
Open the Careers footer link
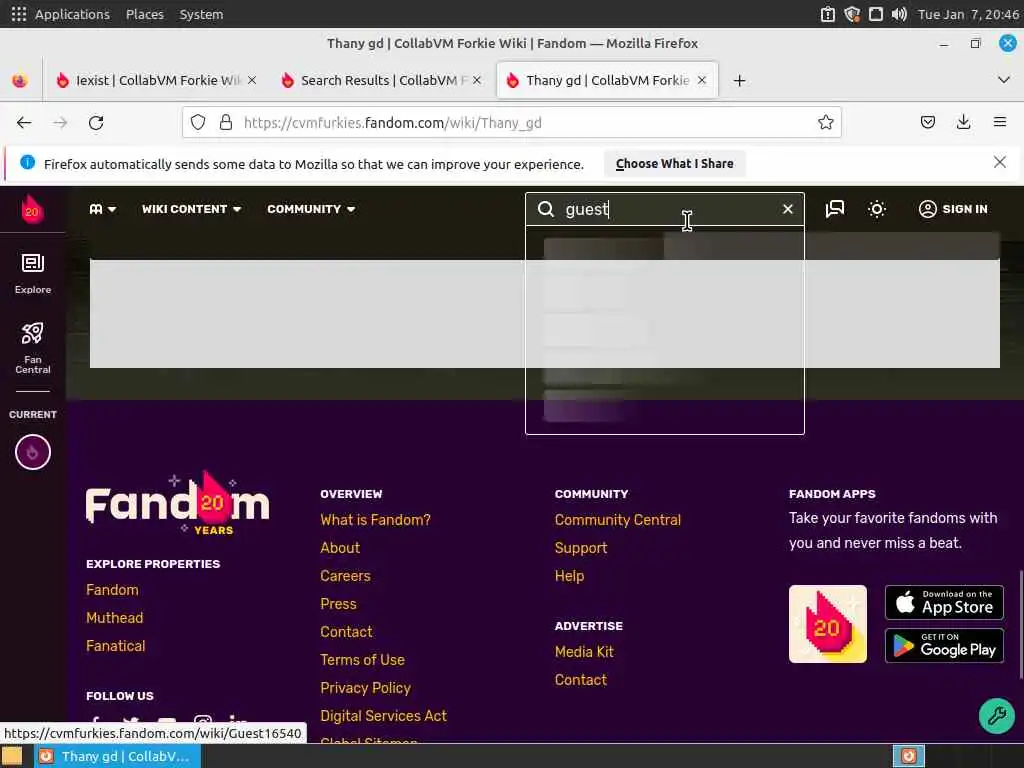[x=345, y=576]
